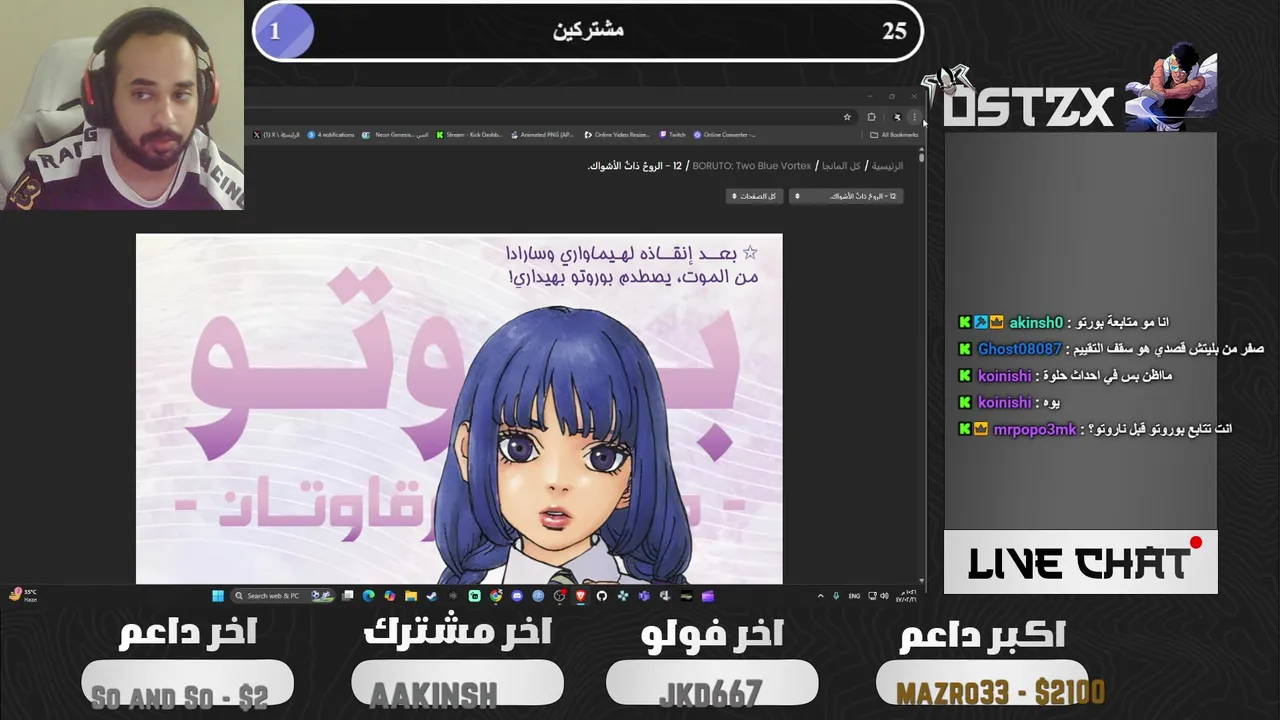Screen dimensions: 1280x720
Task: Open the All Bookmarks folder
Action: click(x=894, y=135)
